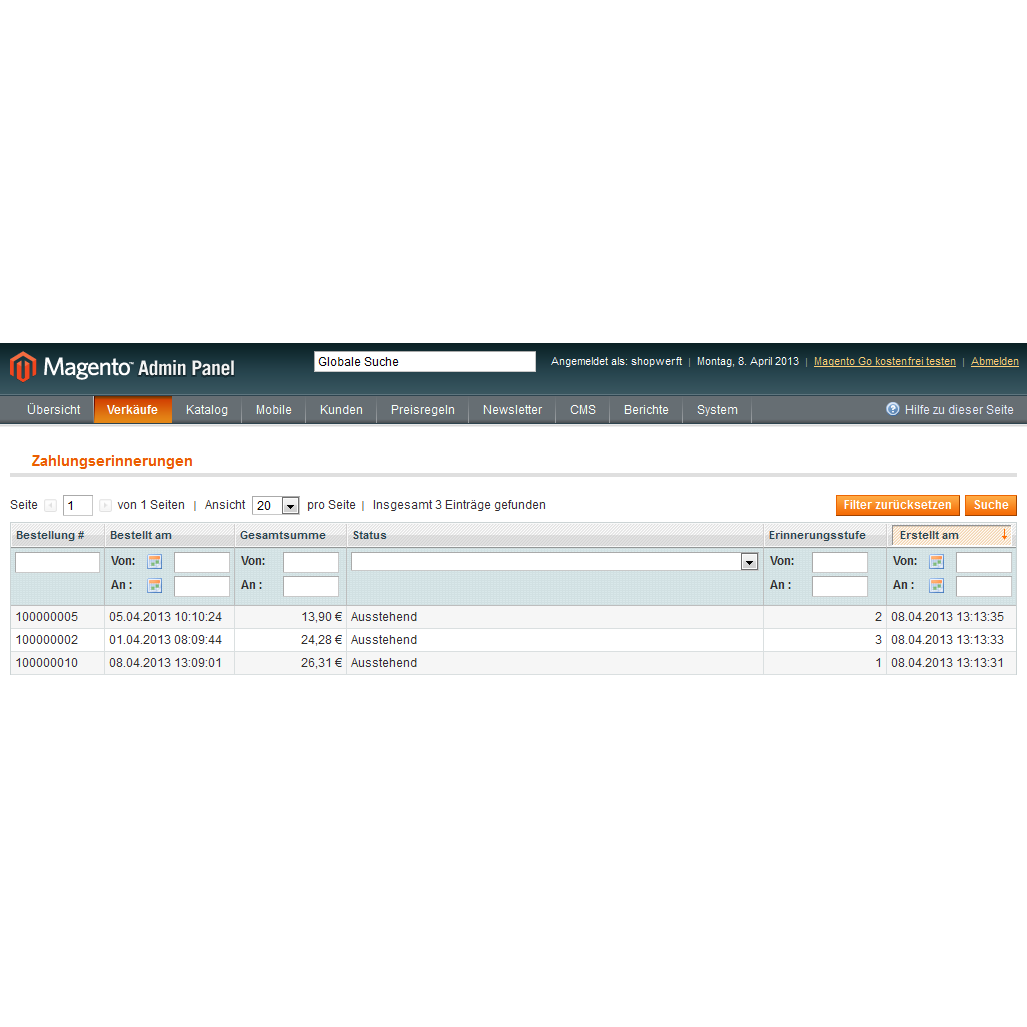Open the System menu
Image resolution: width=1027 pixels, height=1027 pixels.
(x=717, y=409)
